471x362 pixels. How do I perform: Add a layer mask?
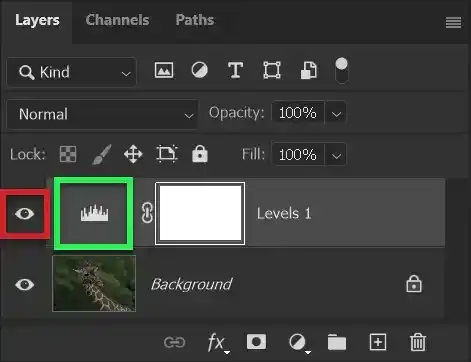[256, 342]
